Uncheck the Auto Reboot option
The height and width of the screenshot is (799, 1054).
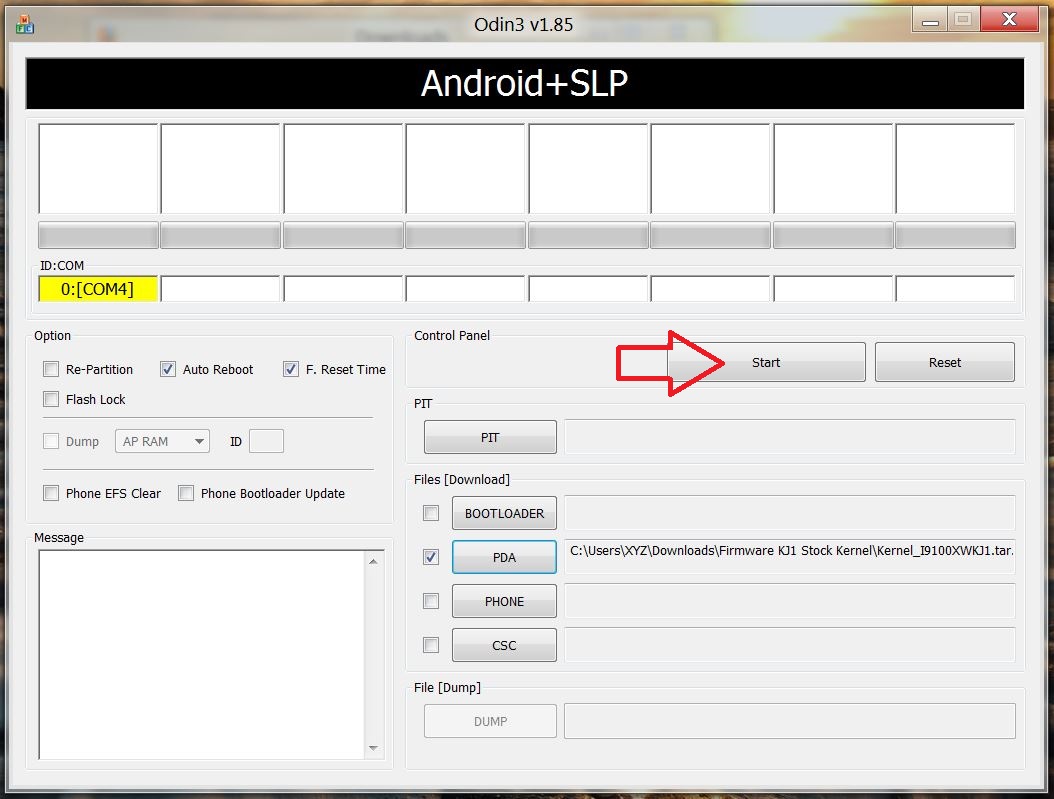(168, 369)
